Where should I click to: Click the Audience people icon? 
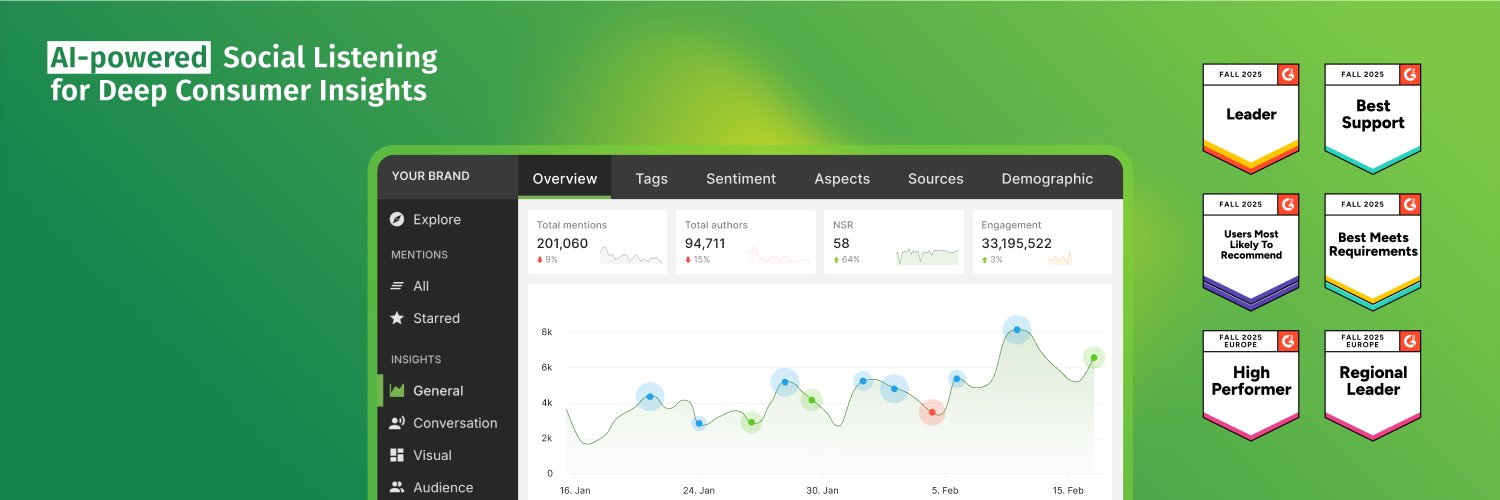click(397, 487)
